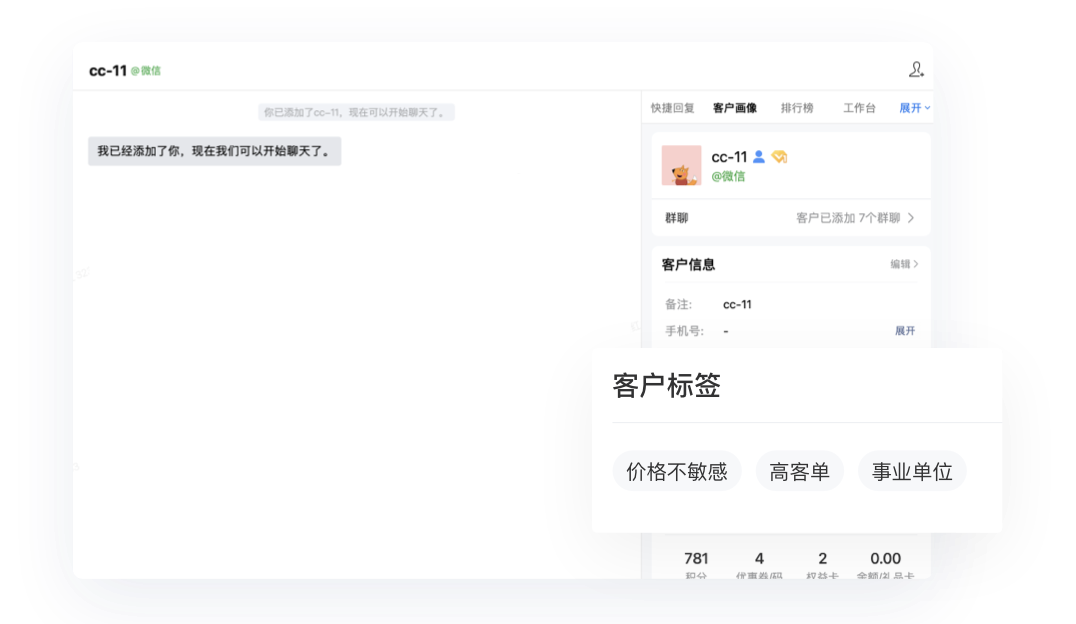Click the yellow handshake badge icon

point(779,157)
